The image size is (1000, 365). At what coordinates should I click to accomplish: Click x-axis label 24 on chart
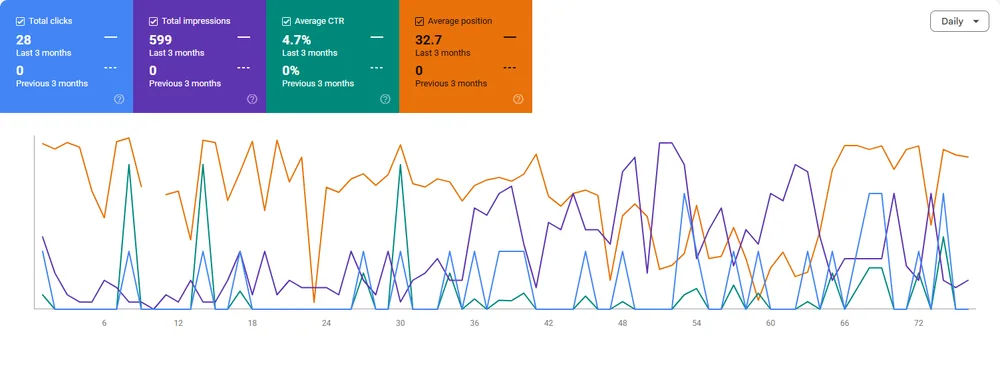coord(327,324)
